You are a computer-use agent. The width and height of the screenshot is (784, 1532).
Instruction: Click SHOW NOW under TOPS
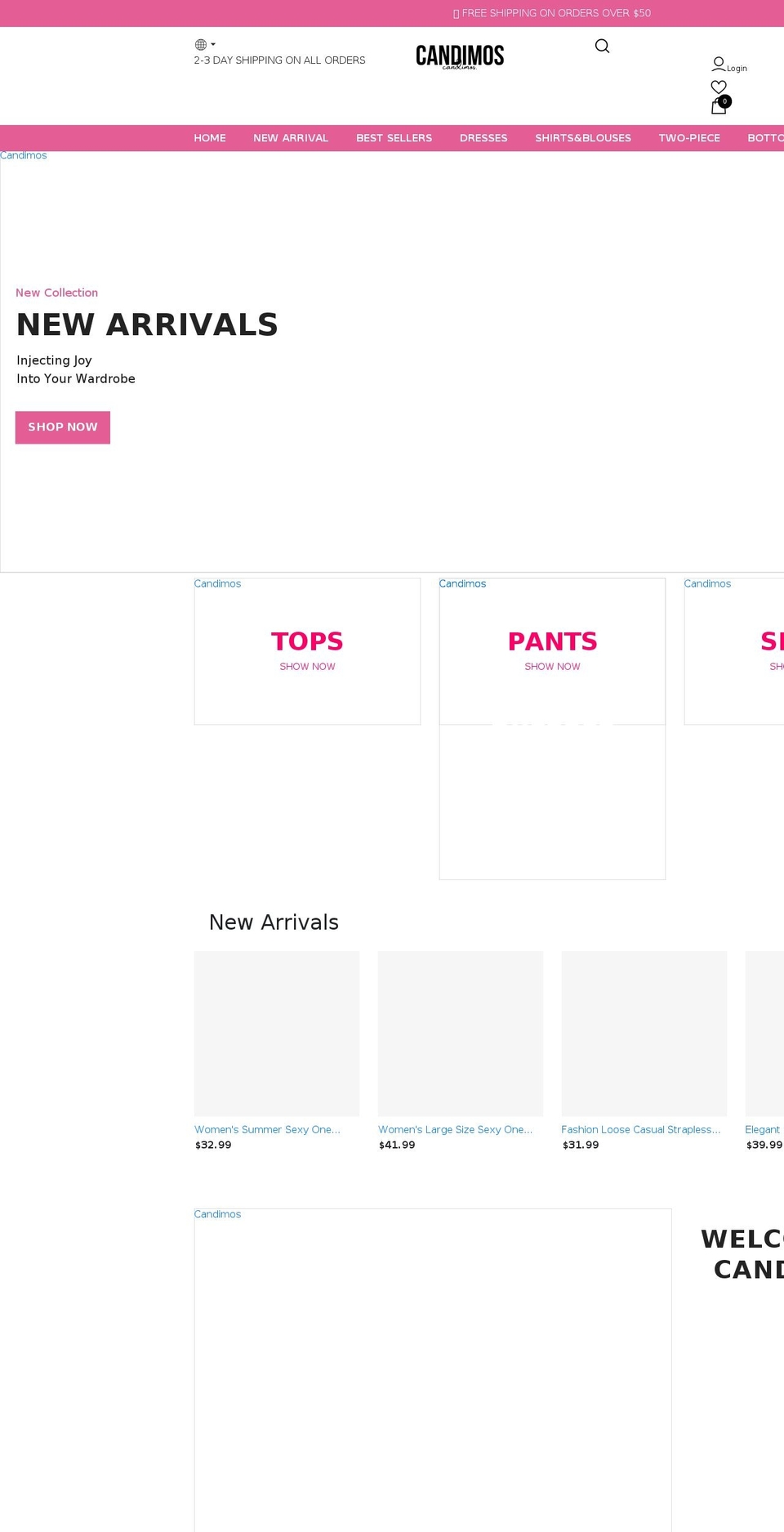307,667
